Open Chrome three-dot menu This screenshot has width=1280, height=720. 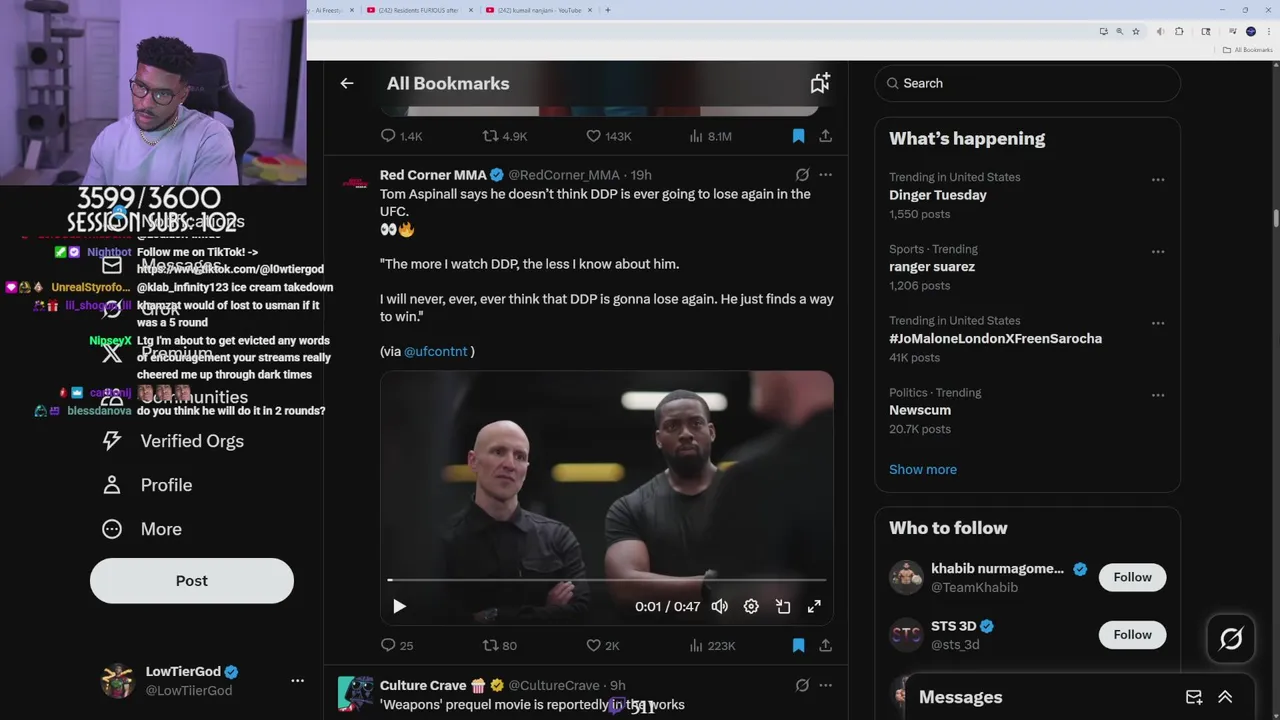point(1269,32)
